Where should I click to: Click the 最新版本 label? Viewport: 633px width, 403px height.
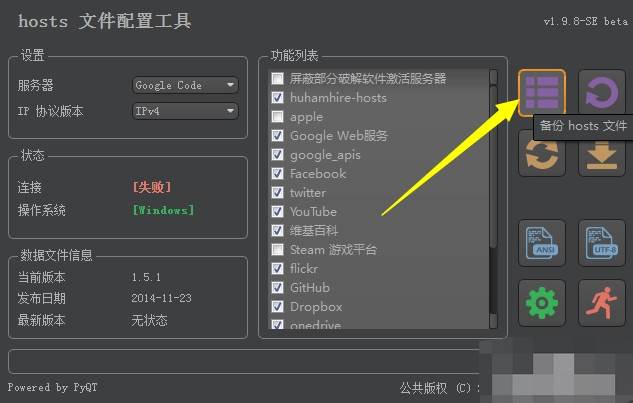[41, 320]
